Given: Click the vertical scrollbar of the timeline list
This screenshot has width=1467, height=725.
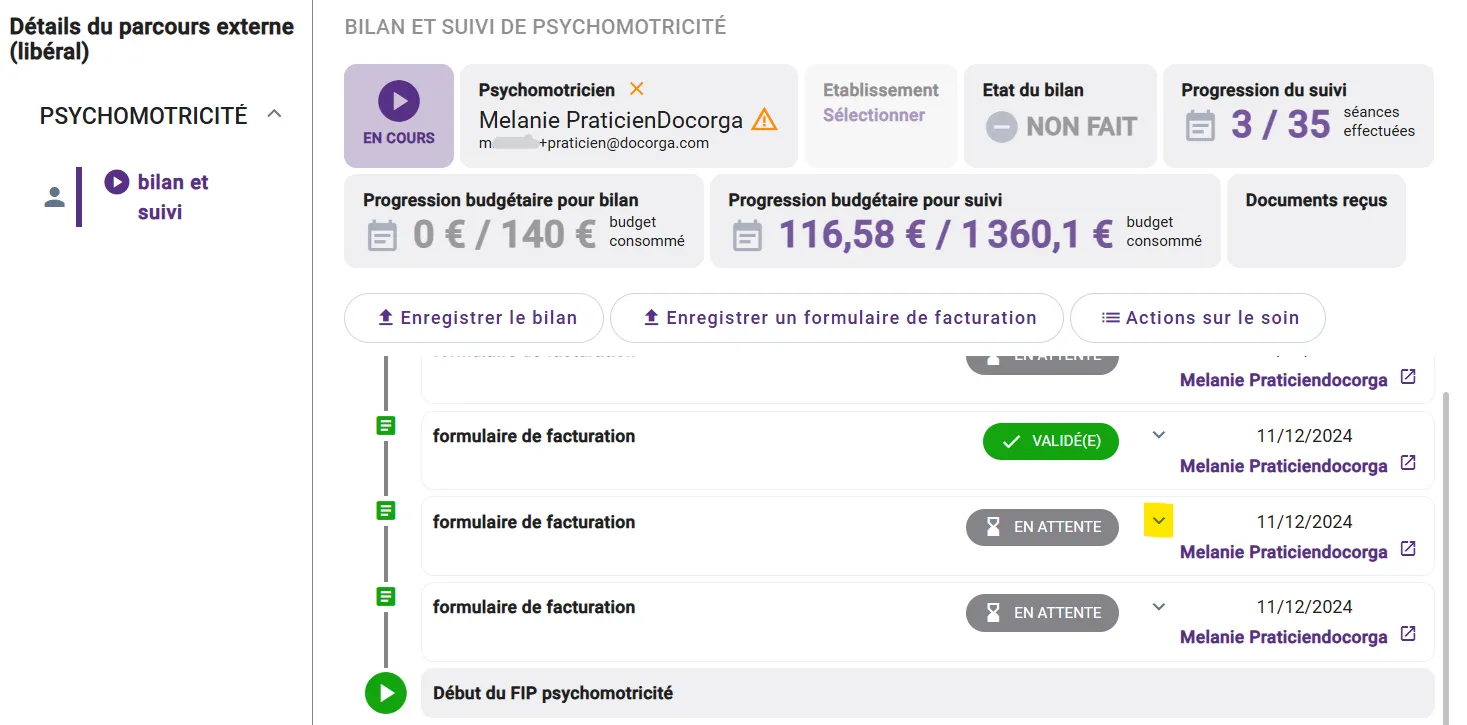Looking at the screenshot, I should tap(1446, 520).
